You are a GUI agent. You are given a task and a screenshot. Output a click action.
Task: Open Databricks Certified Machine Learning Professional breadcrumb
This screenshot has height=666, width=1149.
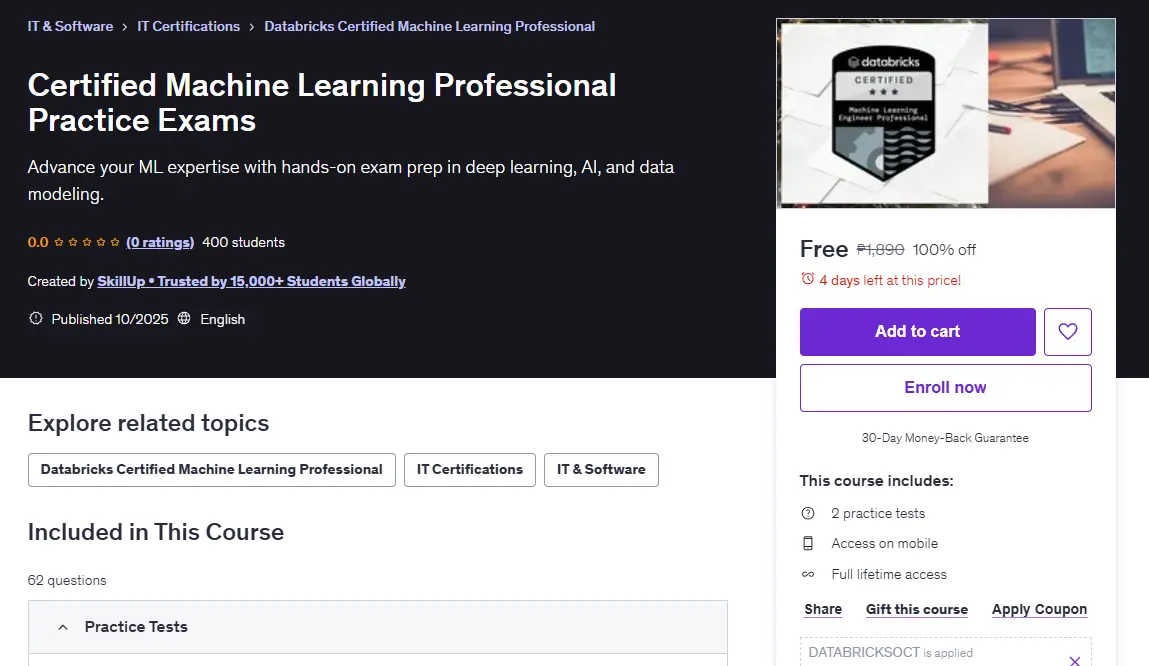click(429, 26)
